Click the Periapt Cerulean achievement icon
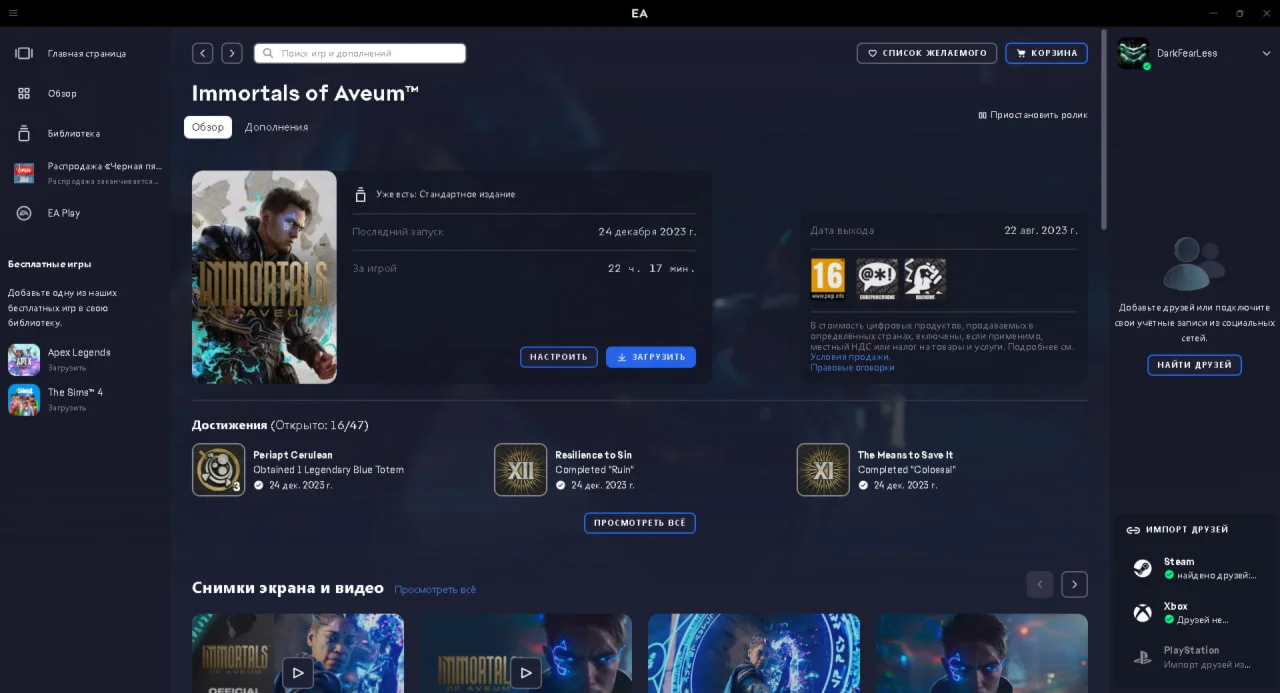This screenshot has width=1280, height=693. 218,470
